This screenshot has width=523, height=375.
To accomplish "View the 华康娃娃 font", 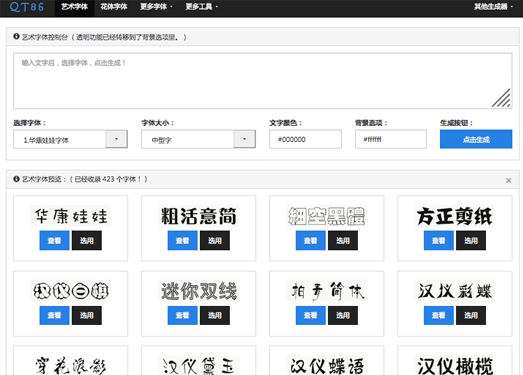I will click(x=54, y=241).
